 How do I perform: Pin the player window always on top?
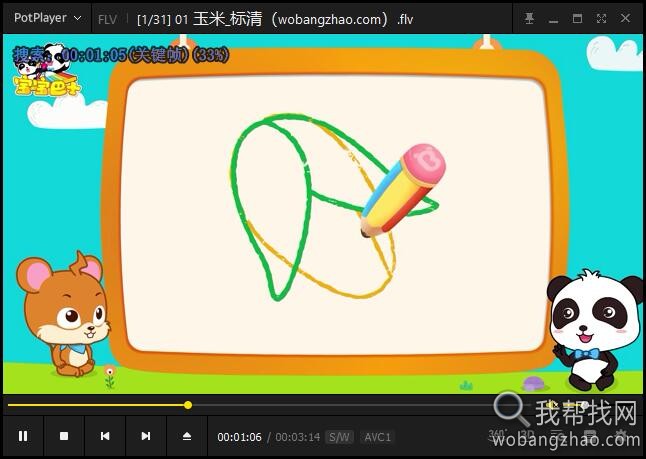(529, 19)
